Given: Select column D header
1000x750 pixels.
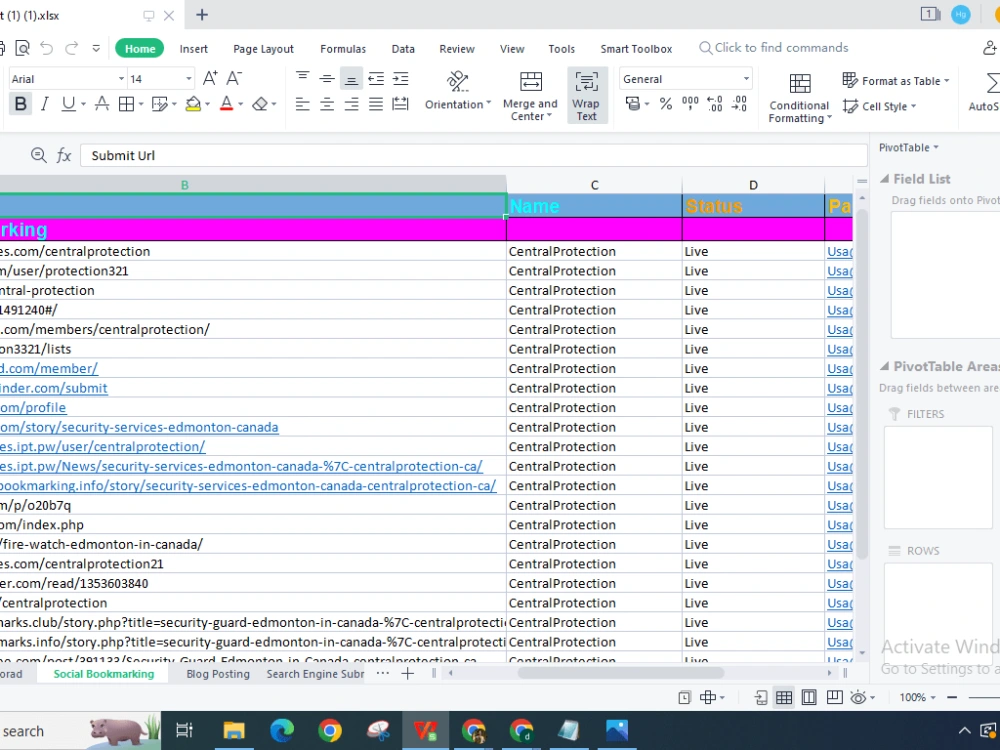Looking at the screenshot, I should pos(753,185).
